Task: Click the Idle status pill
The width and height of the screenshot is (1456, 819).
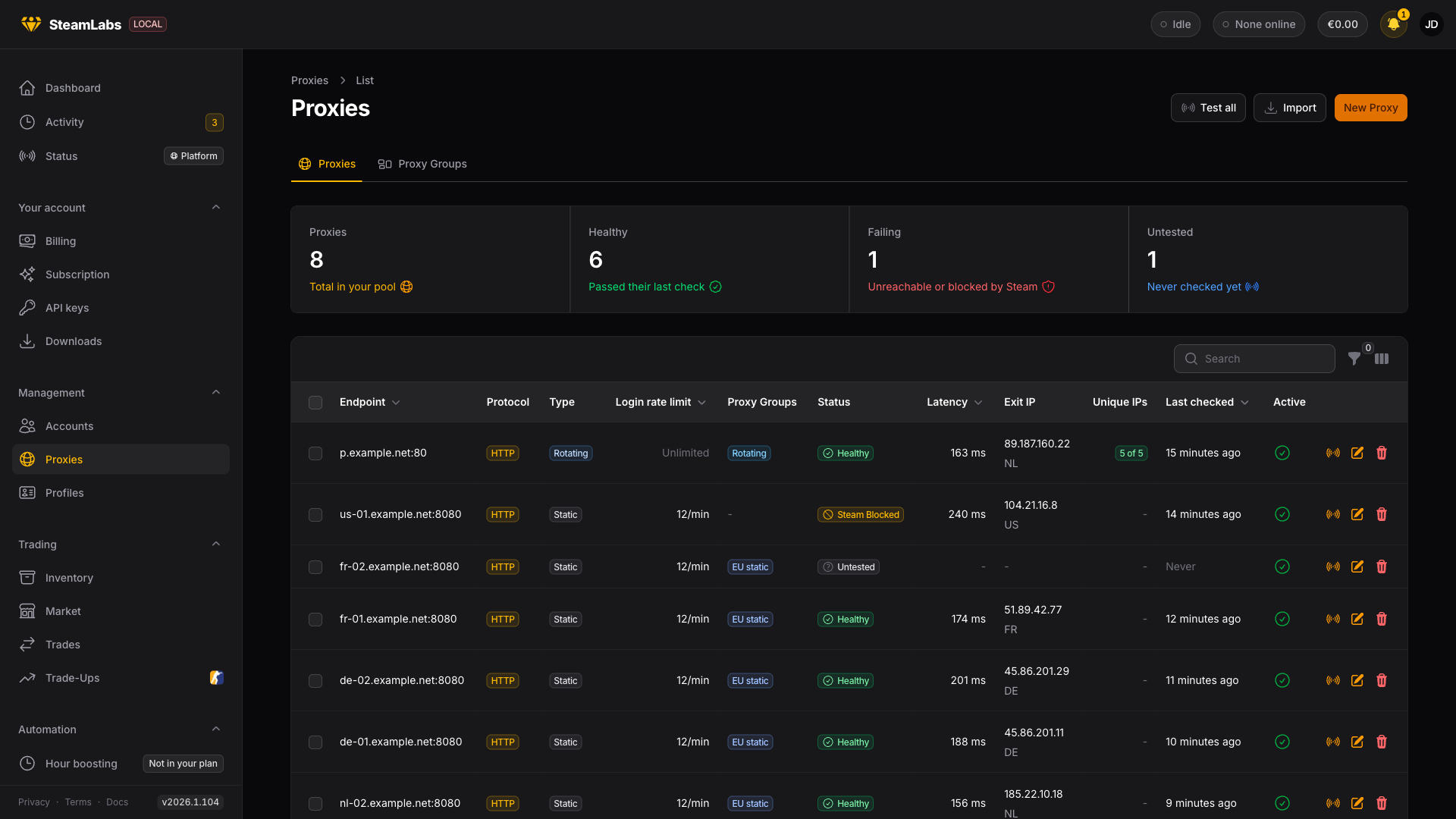Action: pos(1175,24)
